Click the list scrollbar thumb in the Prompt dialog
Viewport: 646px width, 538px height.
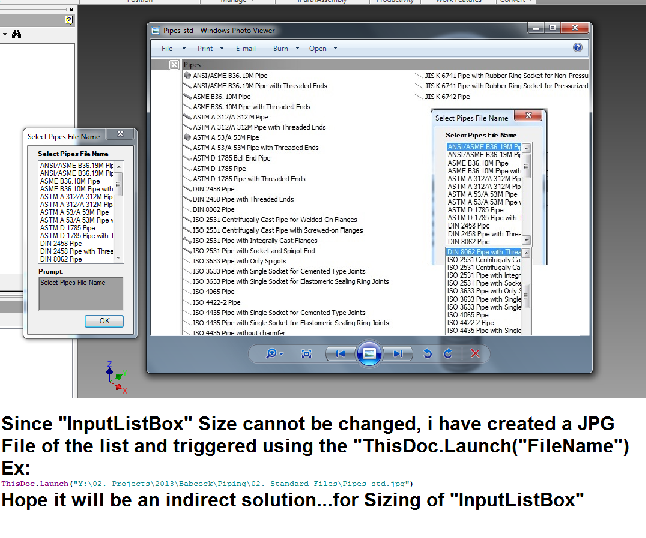pyautogui.click(x=119, y=184)
